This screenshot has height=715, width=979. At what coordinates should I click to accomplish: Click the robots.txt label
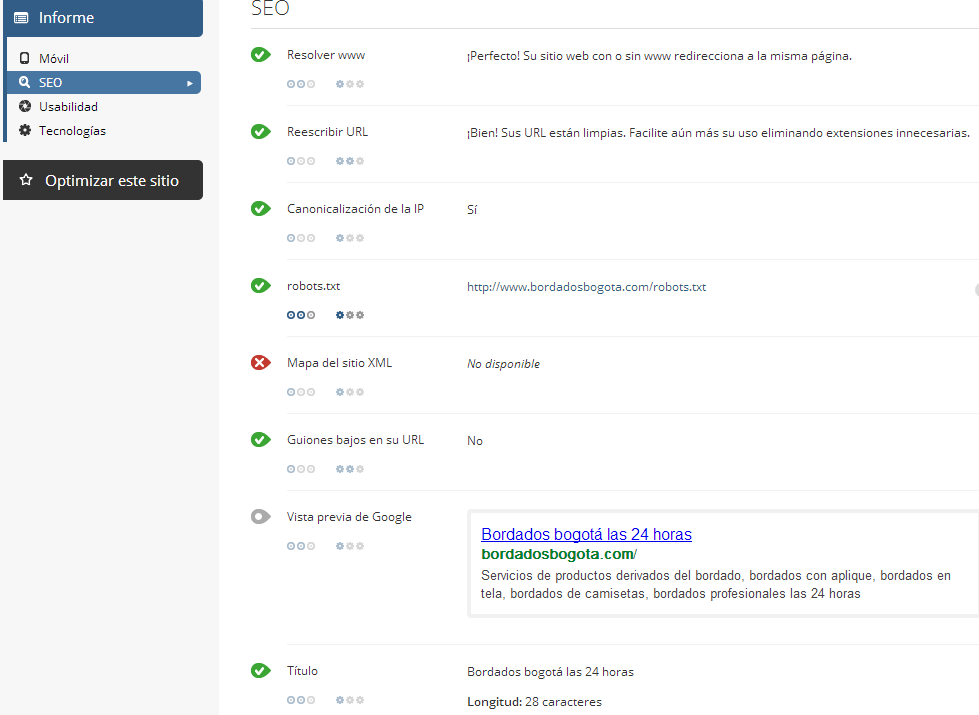(313, 286)
